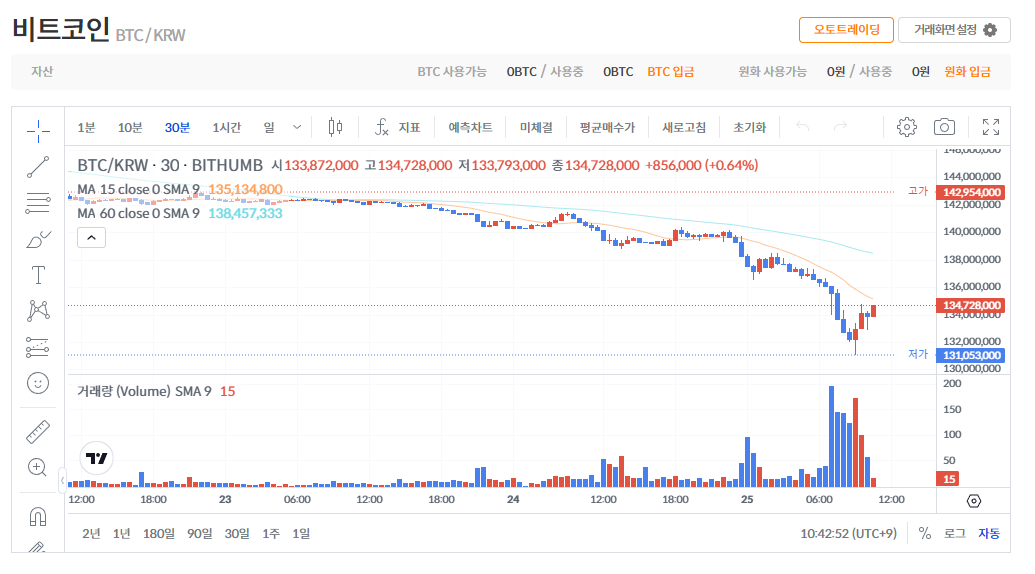Screen dimensions: 1035x574
Task: Set chart range to 1일
Action: point(301,533)
